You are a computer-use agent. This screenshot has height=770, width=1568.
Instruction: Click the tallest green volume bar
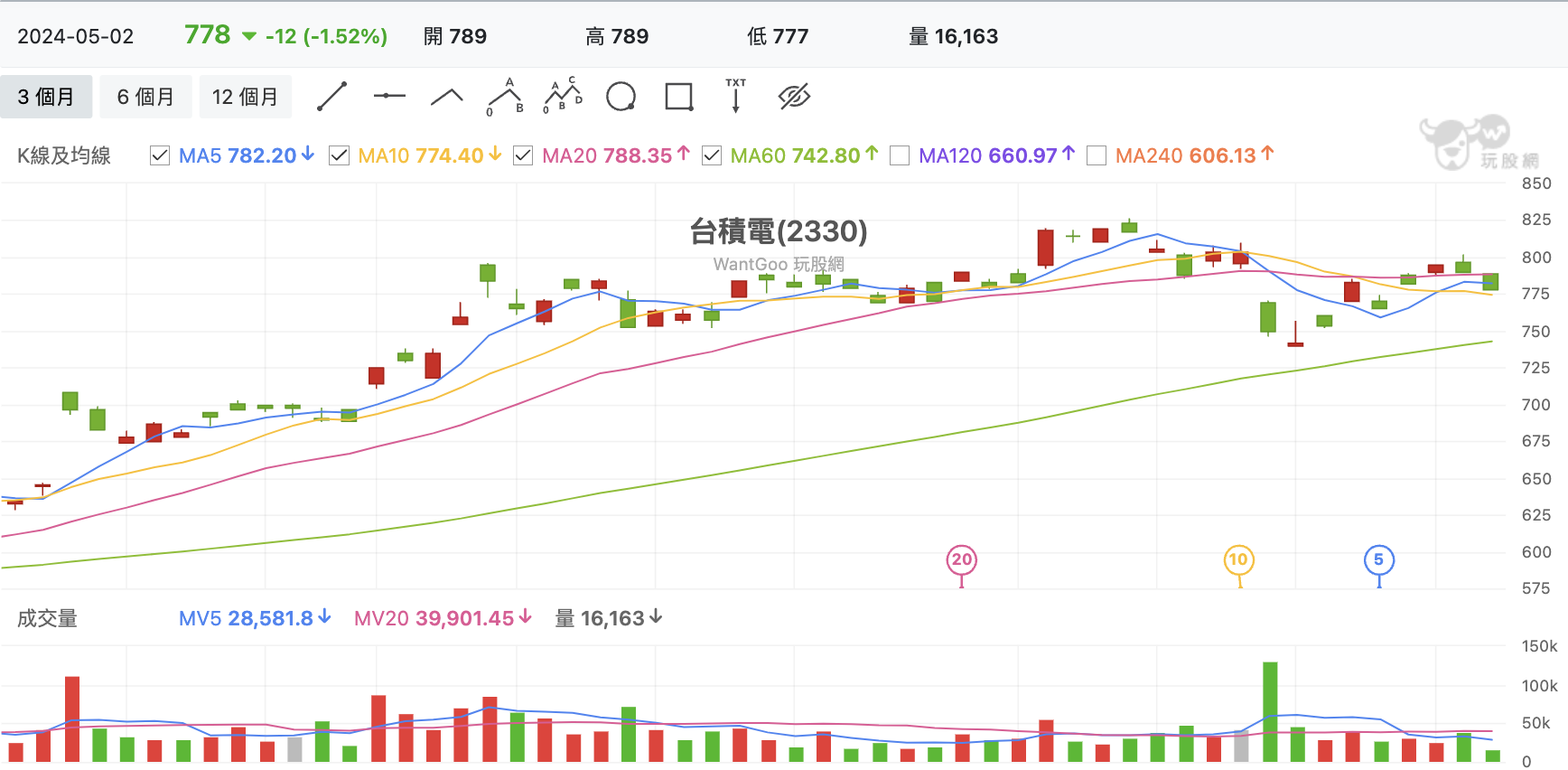coord(1270,712)
